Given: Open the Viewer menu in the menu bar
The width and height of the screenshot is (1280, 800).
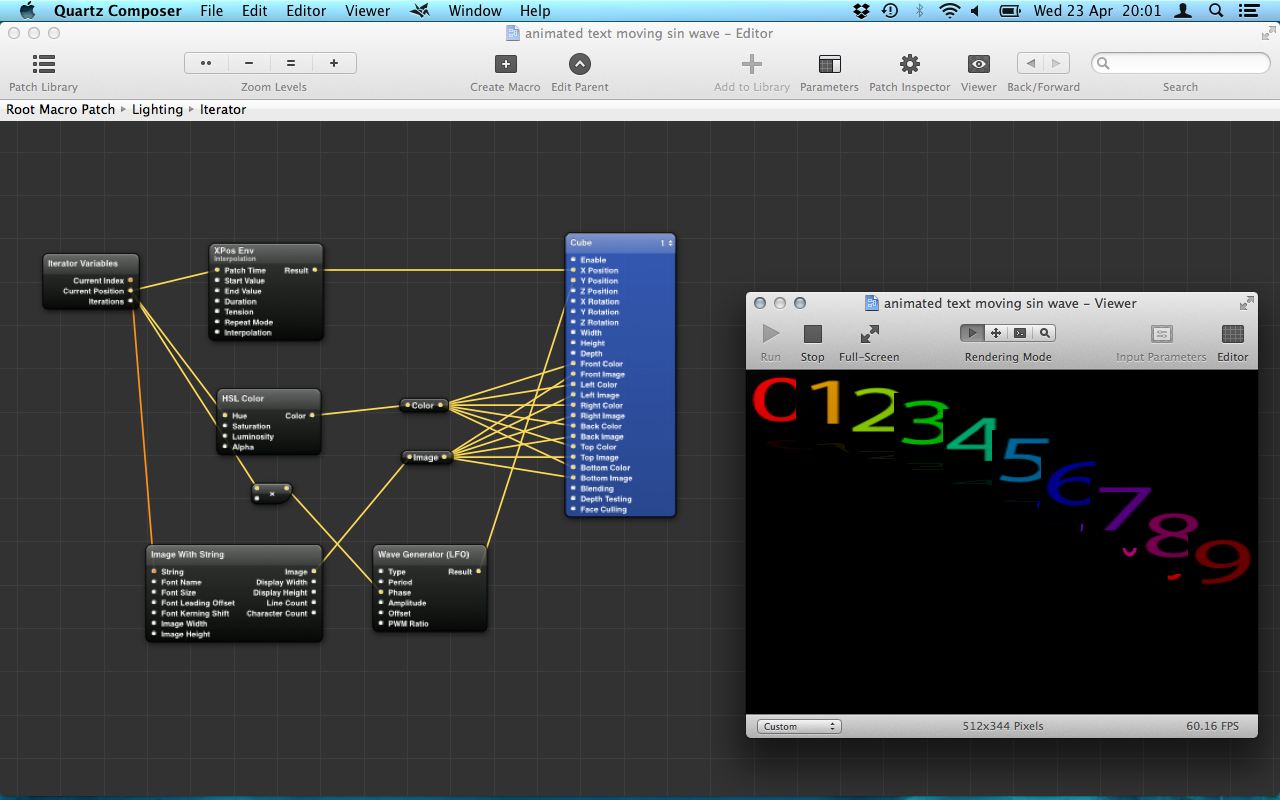Looking at the screenshot, I should click(367, 11).
